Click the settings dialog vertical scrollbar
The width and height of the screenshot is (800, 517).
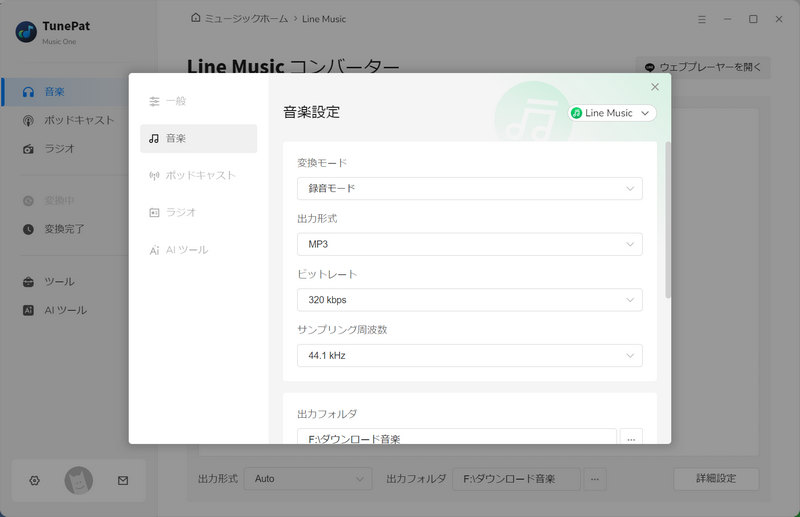[668, 220]
